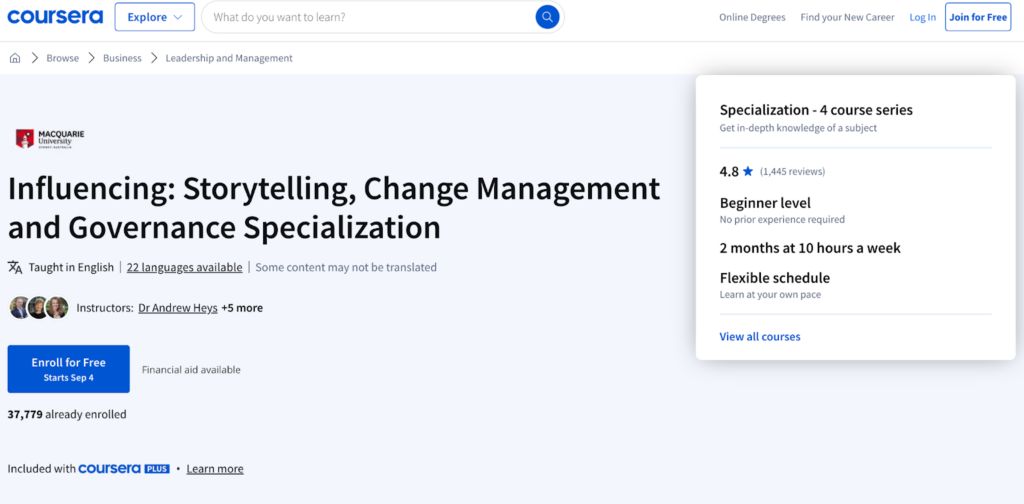Open the Learn more link
The width and height of the screenshot is (1024, 504).
(x=215, y=469)
